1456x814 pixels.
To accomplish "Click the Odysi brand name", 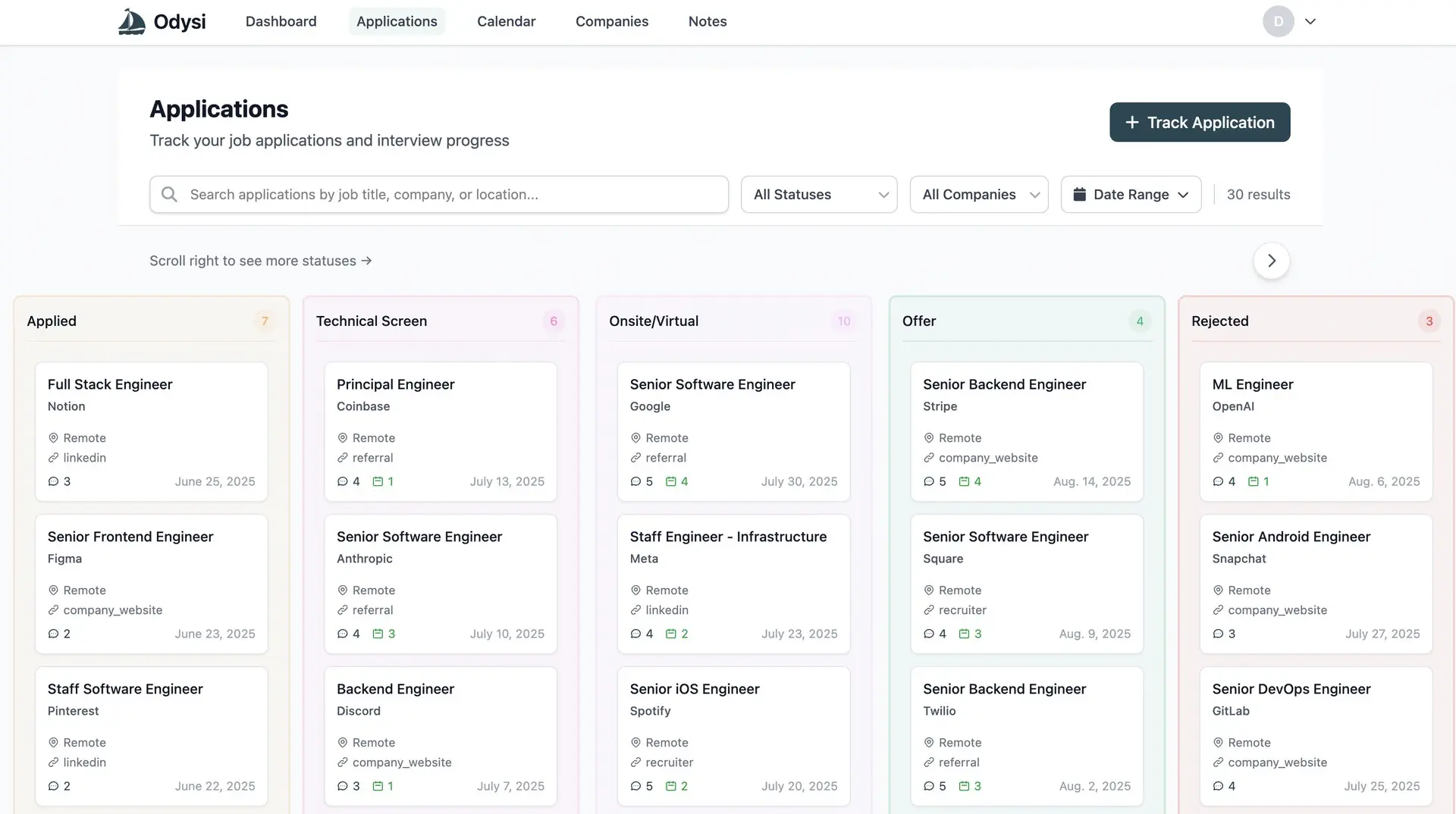I will [x=180, y=21].
